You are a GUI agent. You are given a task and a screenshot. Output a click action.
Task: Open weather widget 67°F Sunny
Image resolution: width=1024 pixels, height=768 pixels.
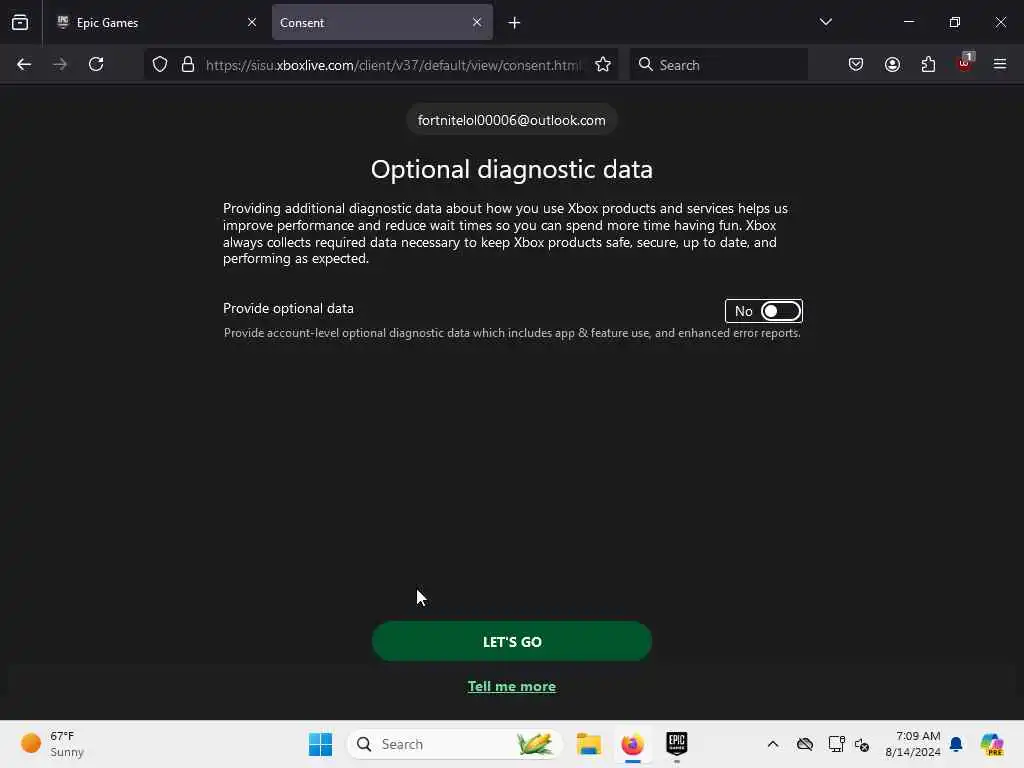(52, 744)
